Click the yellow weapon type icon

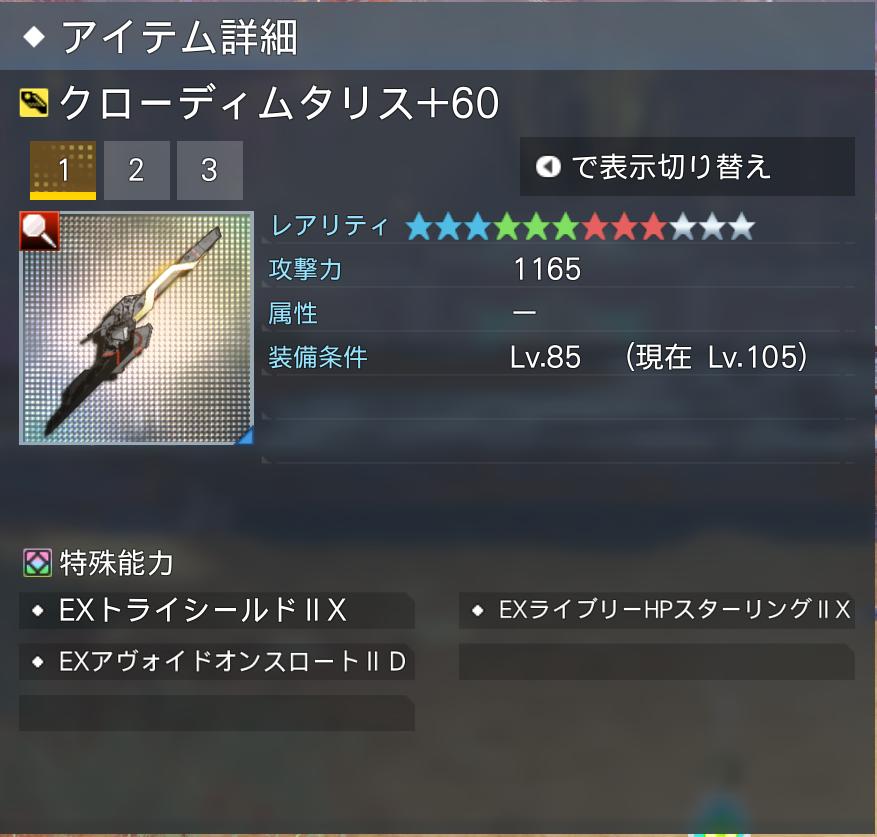click(34, 103)
